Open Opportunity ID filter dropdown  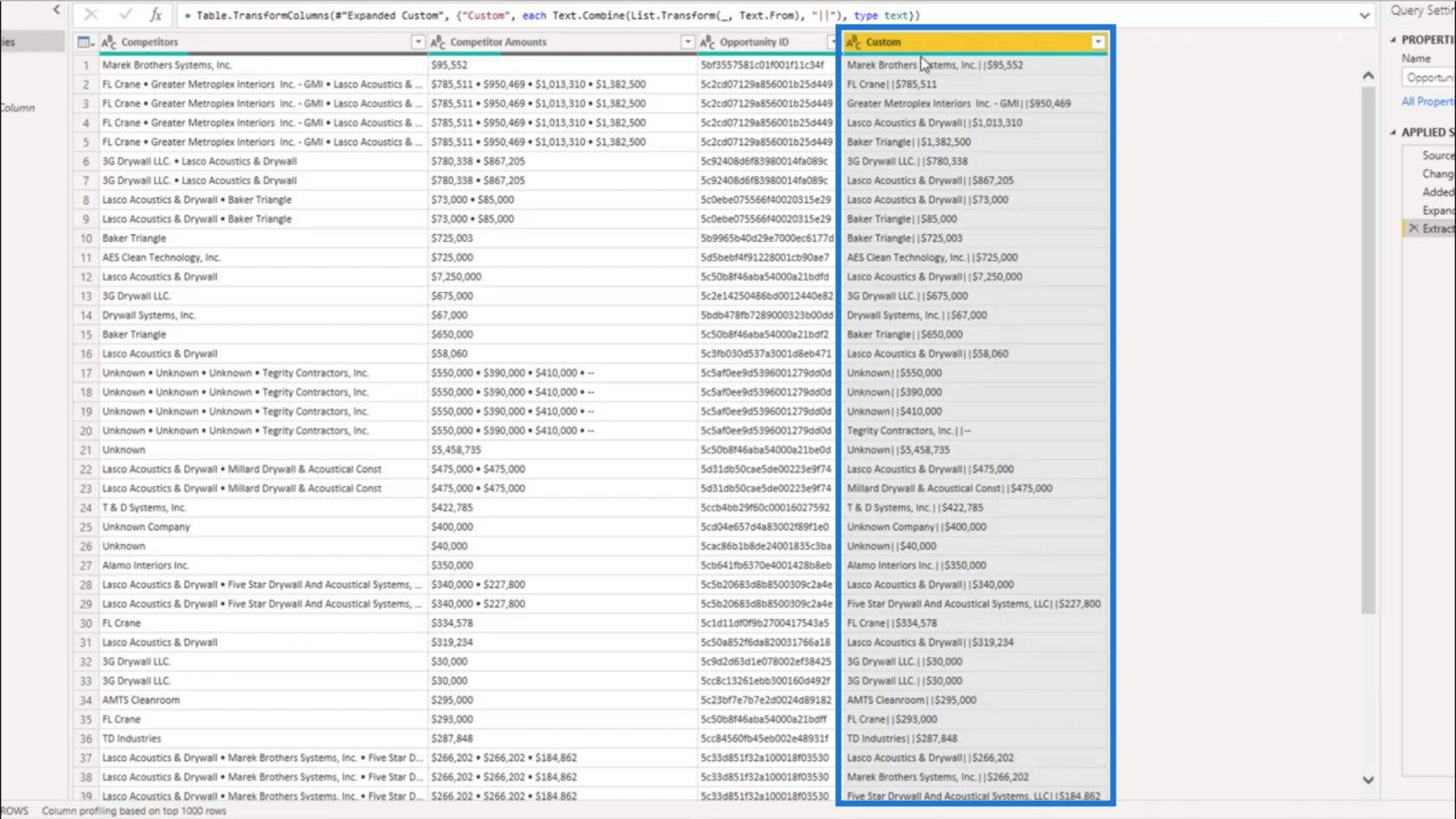(x=832, y=42)
